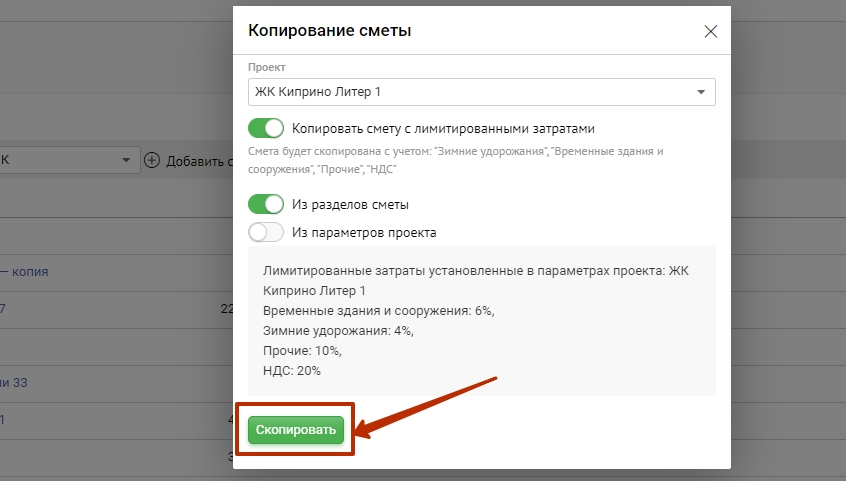846x481 pixels.
Task: Click the Копировать смету с лимитированными затратами label
Action: pos(444,128)
